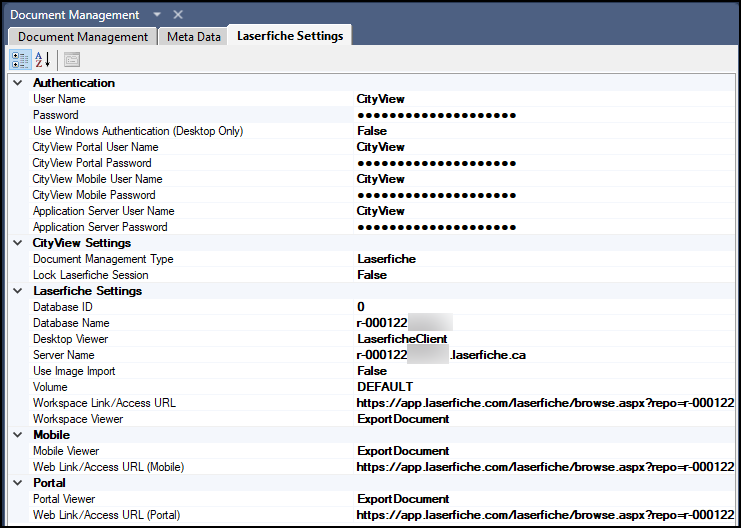Edit Application Server User Name value
The height and width of the screenshot is (528, 741).
[x=543, y=211]
